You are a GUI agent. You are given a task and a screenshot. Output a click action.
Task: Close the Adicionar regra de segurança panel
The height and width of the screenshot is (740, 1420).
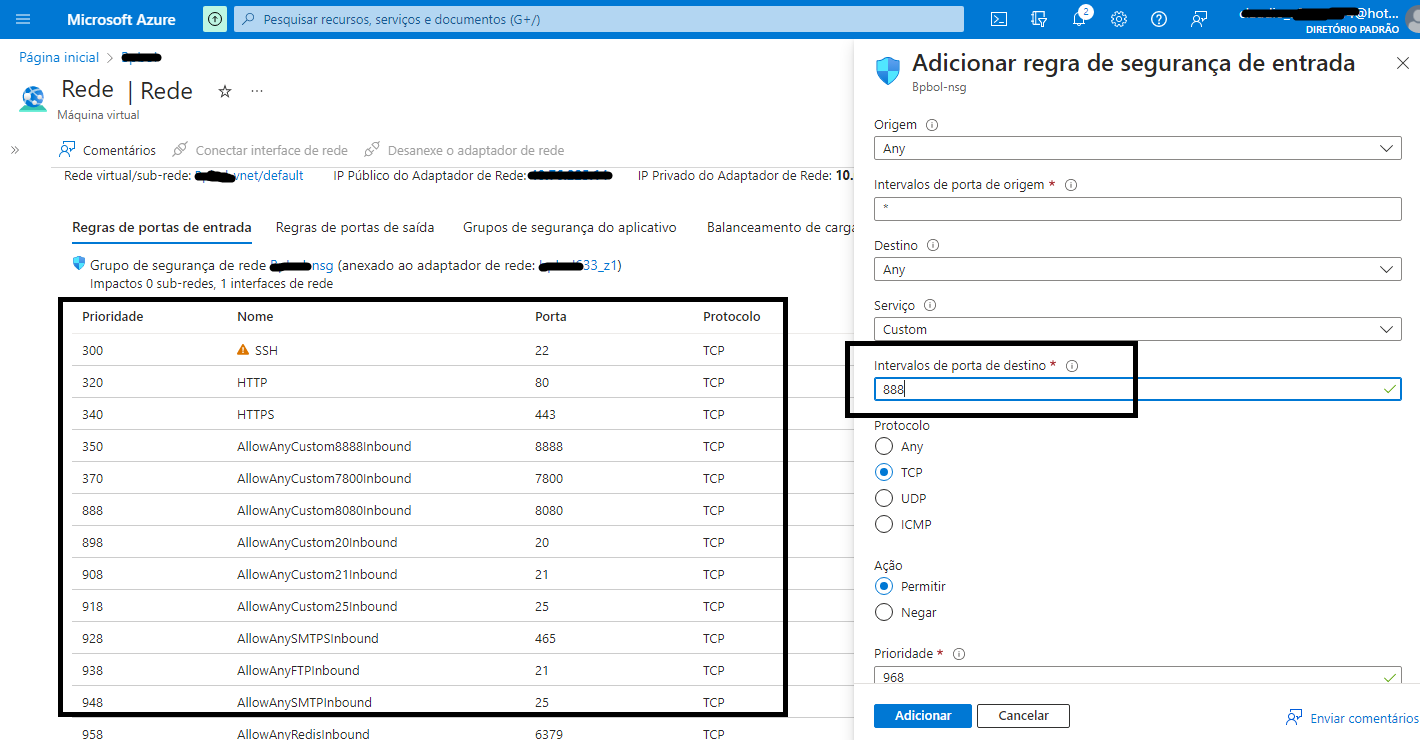tap(1402, 63)
